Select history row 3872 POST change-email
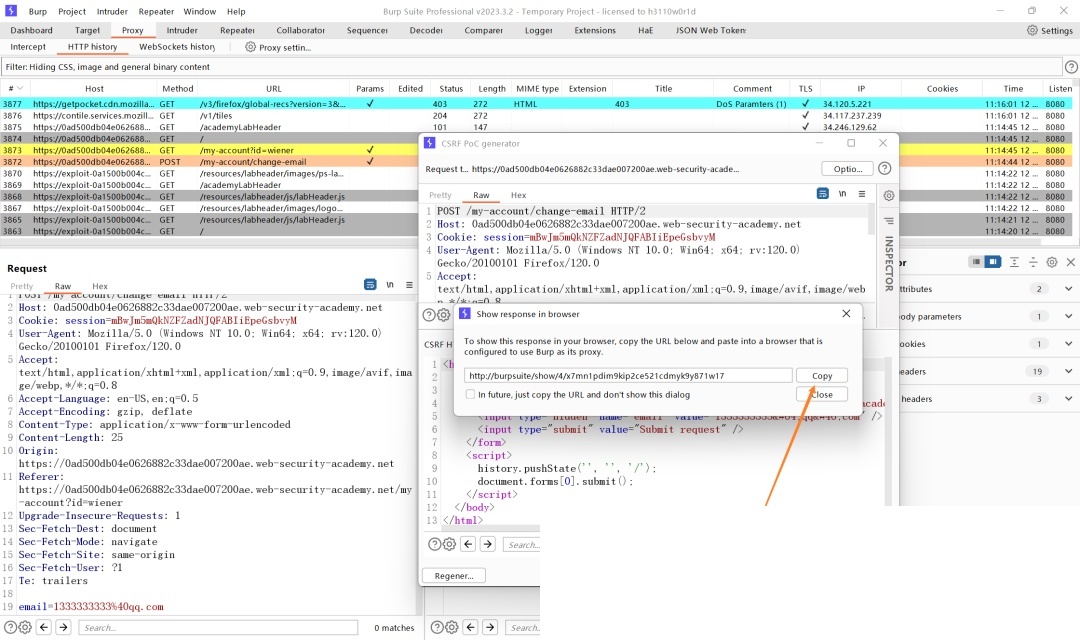The image size is (1080, 640). [x=537, y=162]
